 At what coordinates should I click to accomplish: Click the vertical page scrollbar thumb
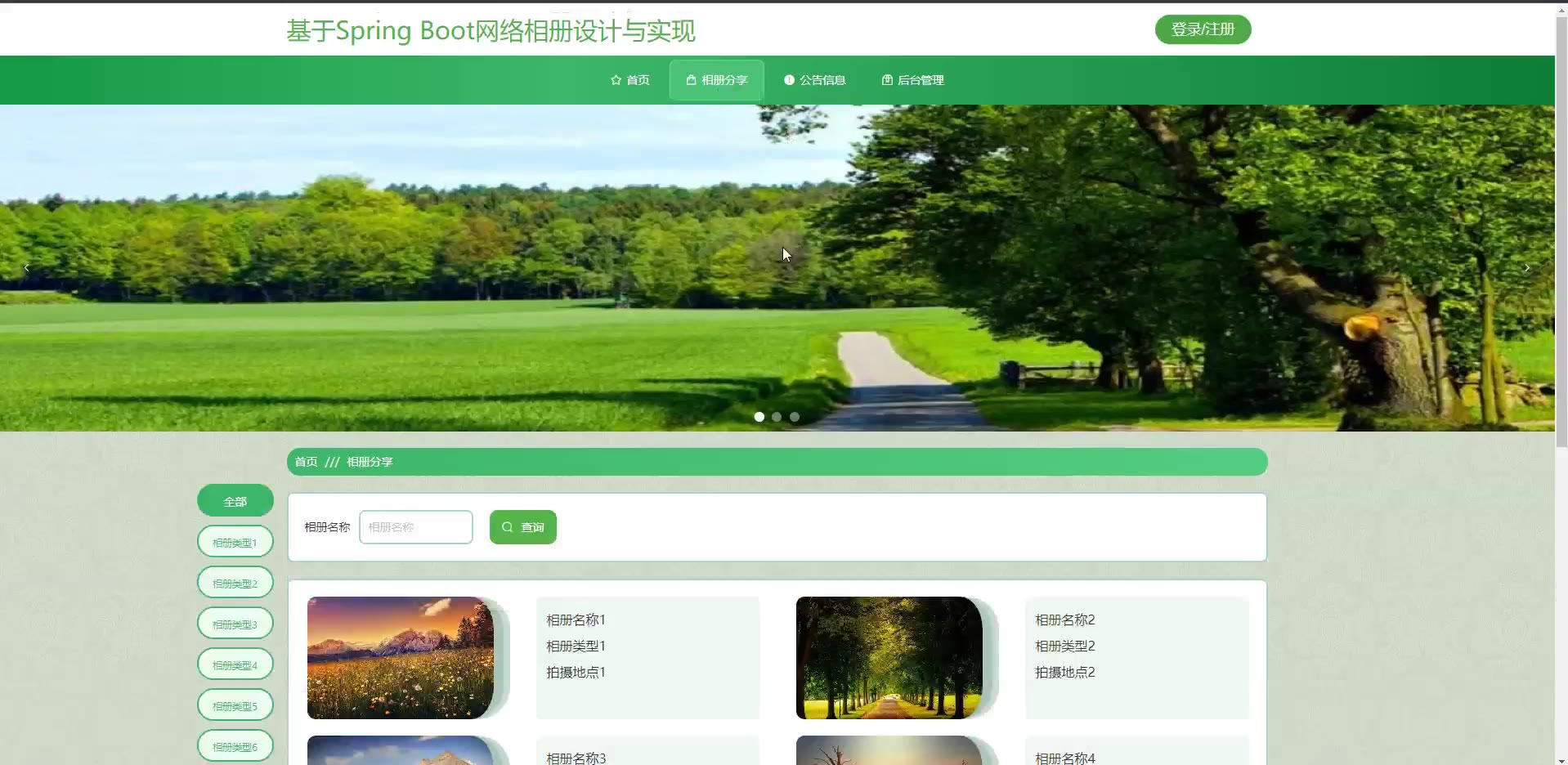(1561, 231)
